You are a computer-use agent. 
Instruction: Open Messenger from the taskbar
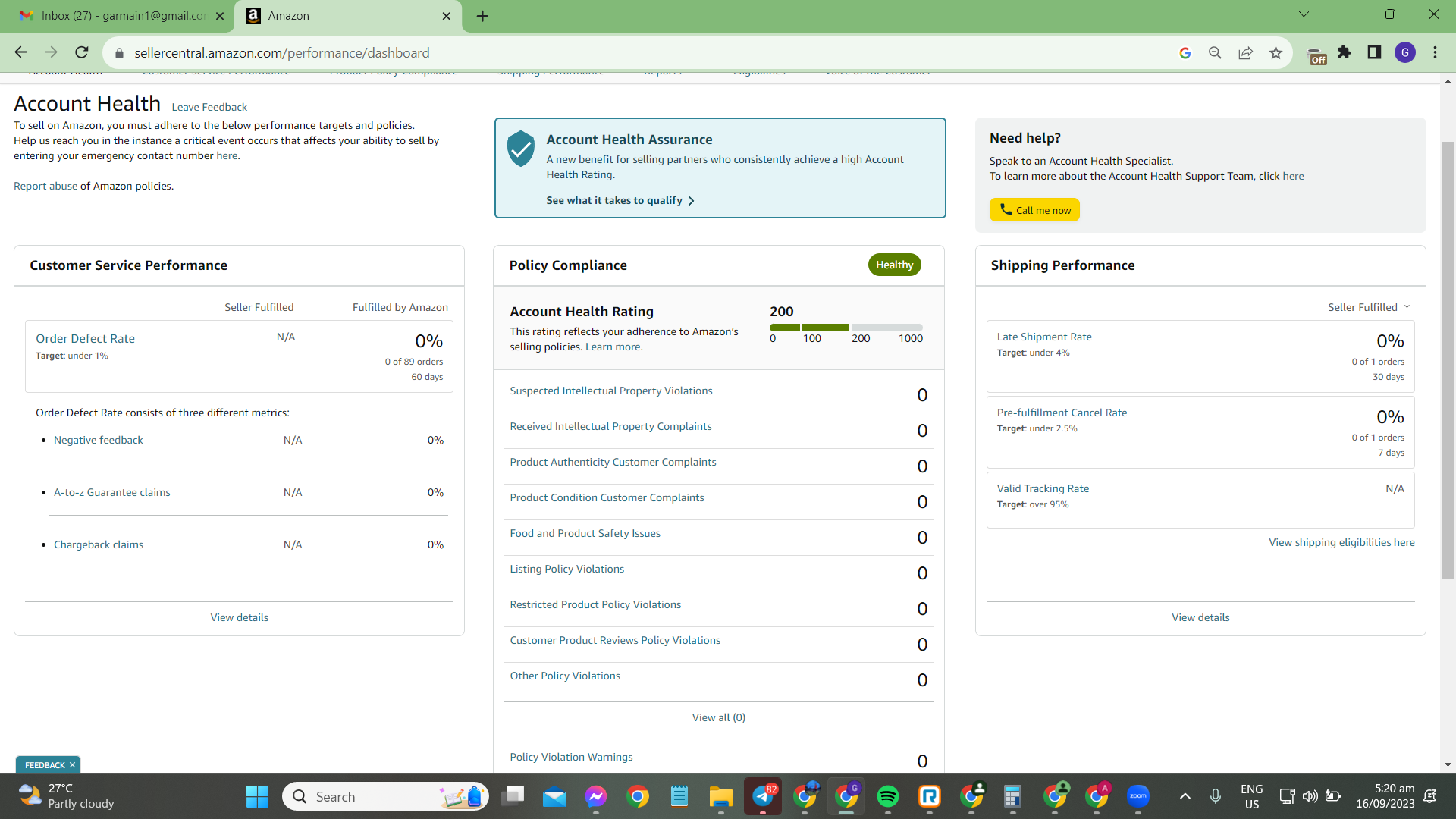596,796
